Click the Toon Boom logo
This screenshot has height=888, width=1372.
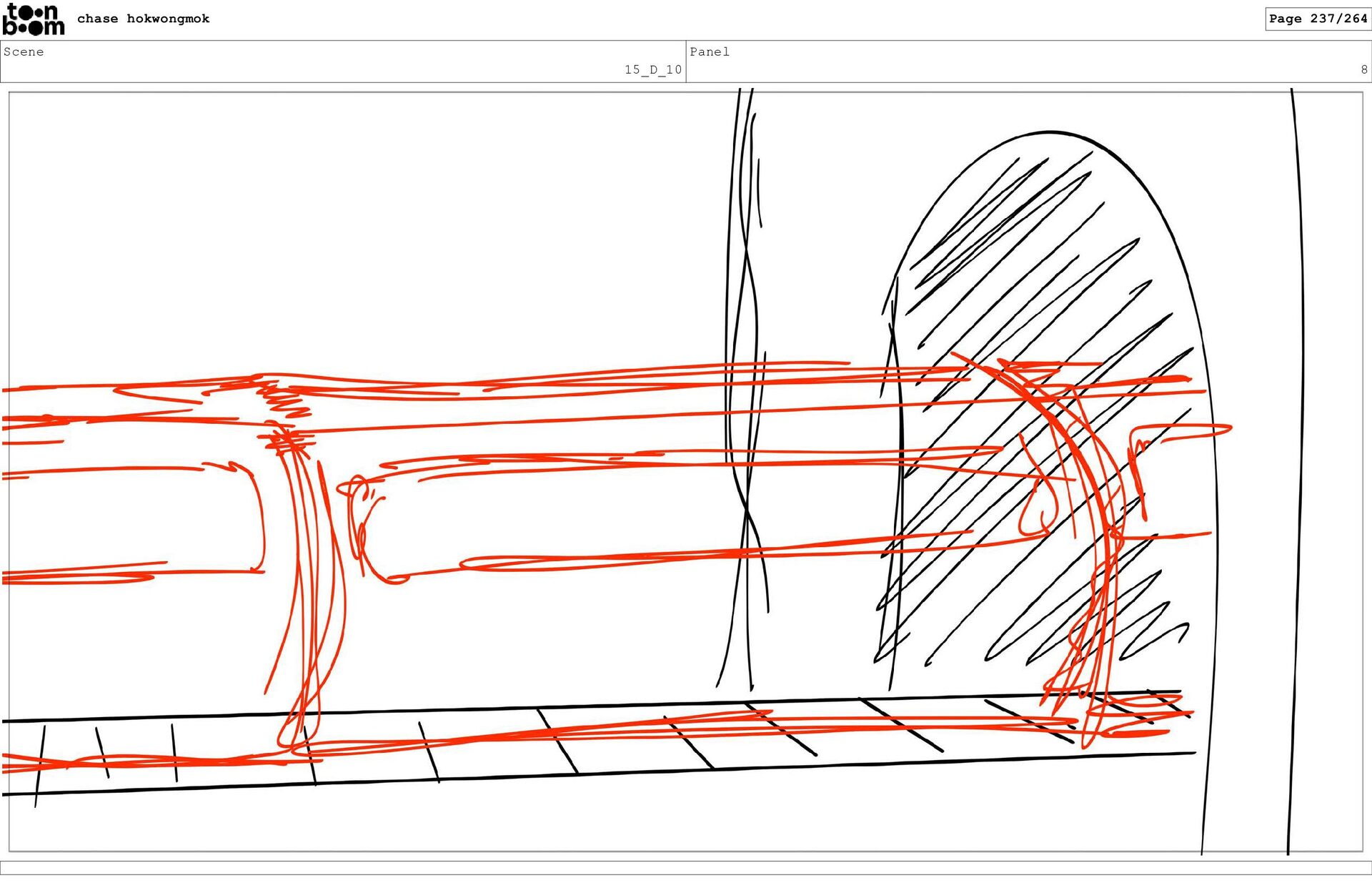pos(33,19)
